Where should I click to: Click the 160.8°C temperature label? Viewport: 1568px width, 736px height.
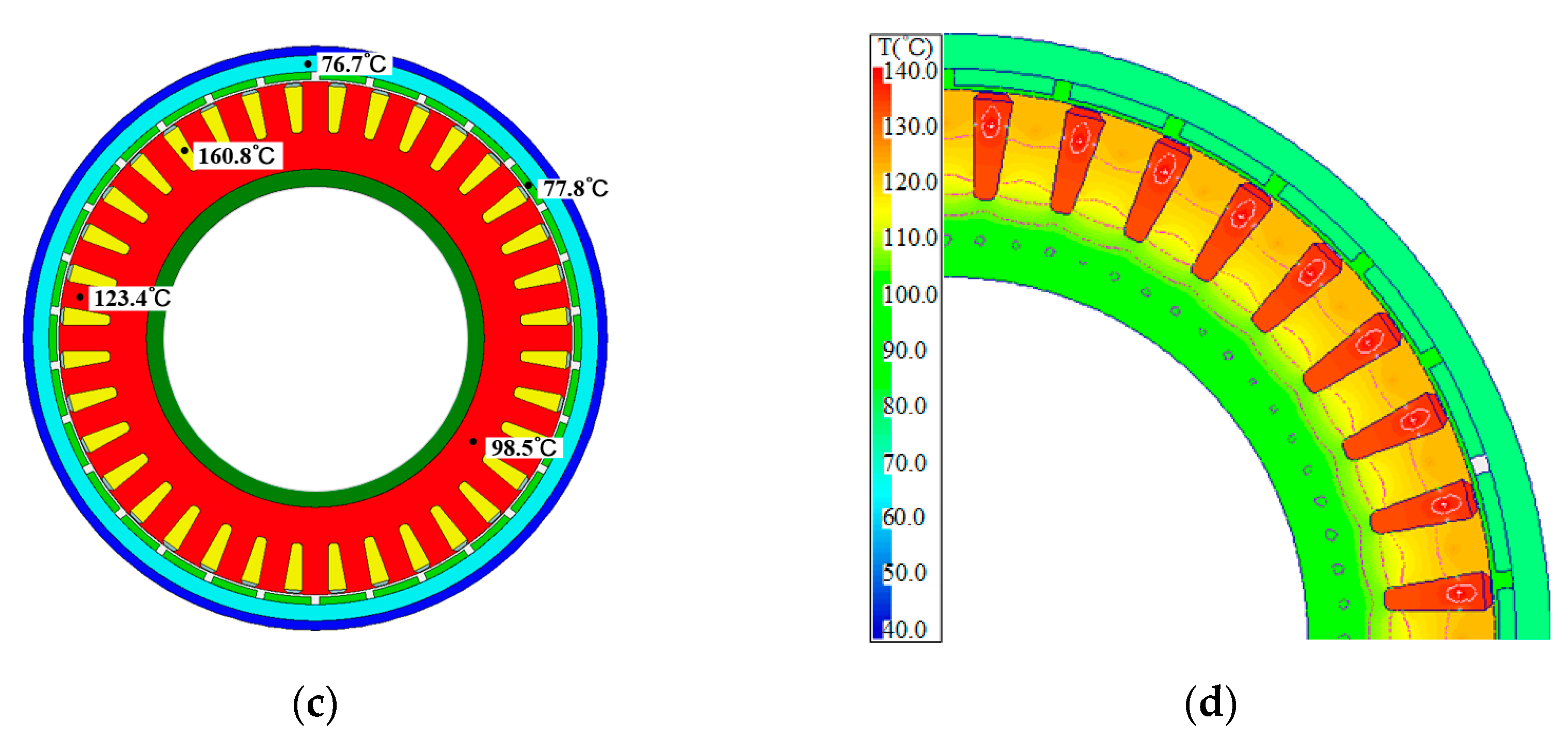[x=237, y=156]
